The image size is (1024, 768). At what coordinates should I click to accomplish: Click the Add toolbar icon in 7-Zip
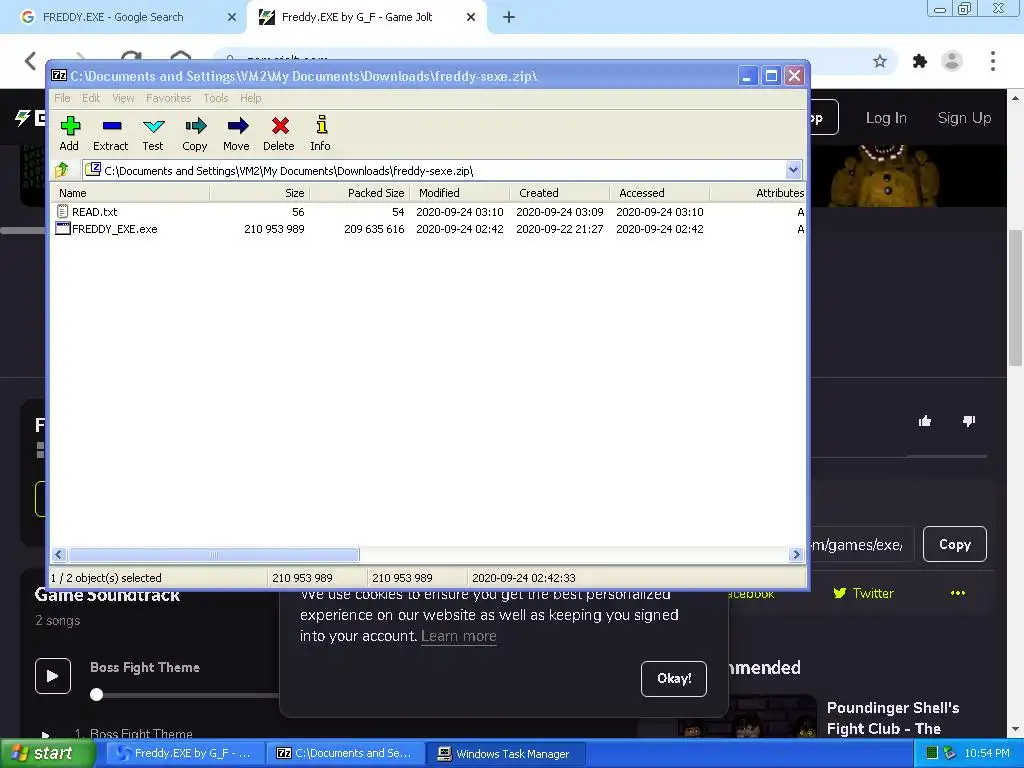[69, 126]
